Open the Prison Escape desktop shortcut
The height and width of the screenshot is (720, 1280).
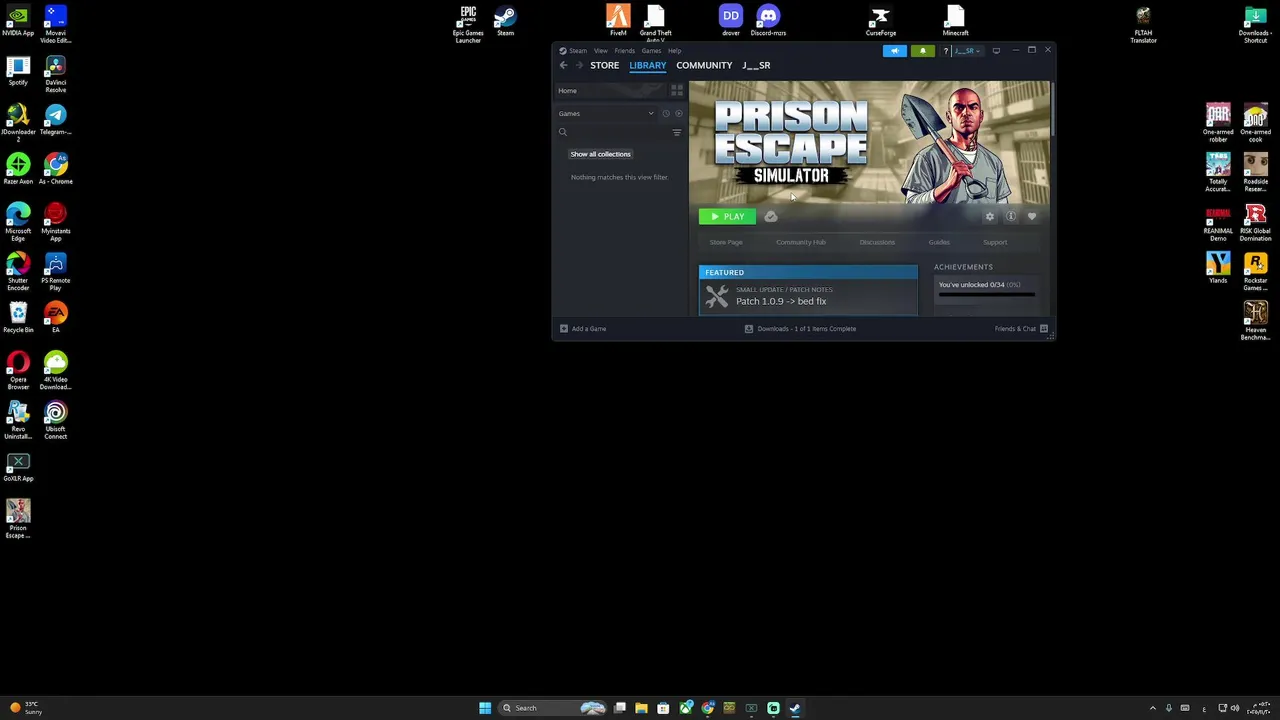point(18,520)
